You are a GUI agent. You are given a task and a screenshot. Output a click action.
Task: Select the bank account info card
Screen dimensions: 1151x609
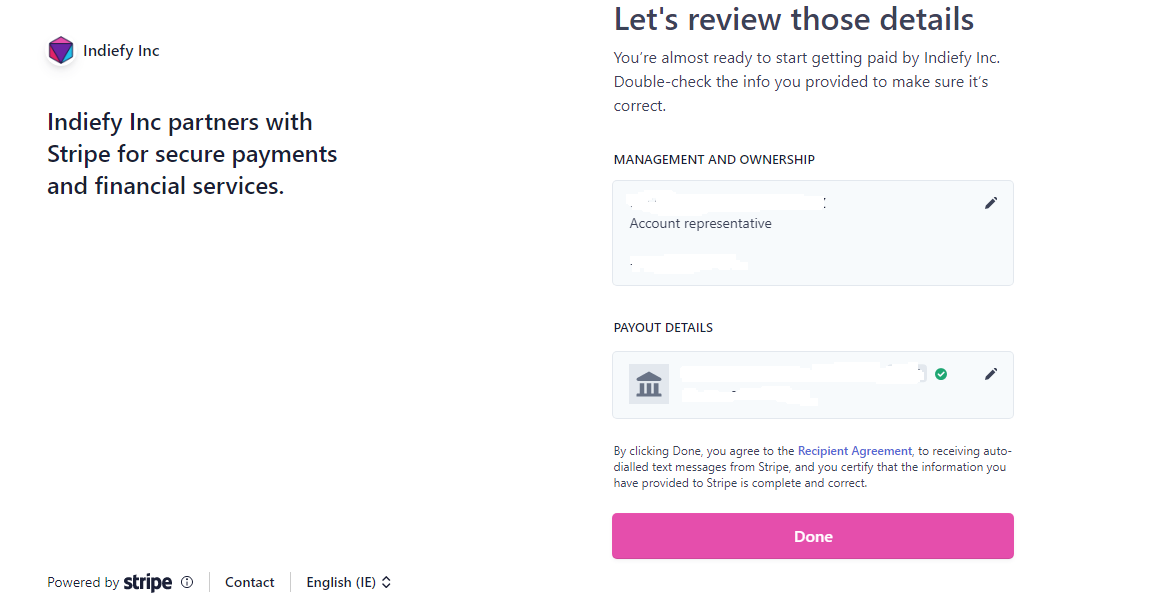pyautogui.click(x=813, y=385)
